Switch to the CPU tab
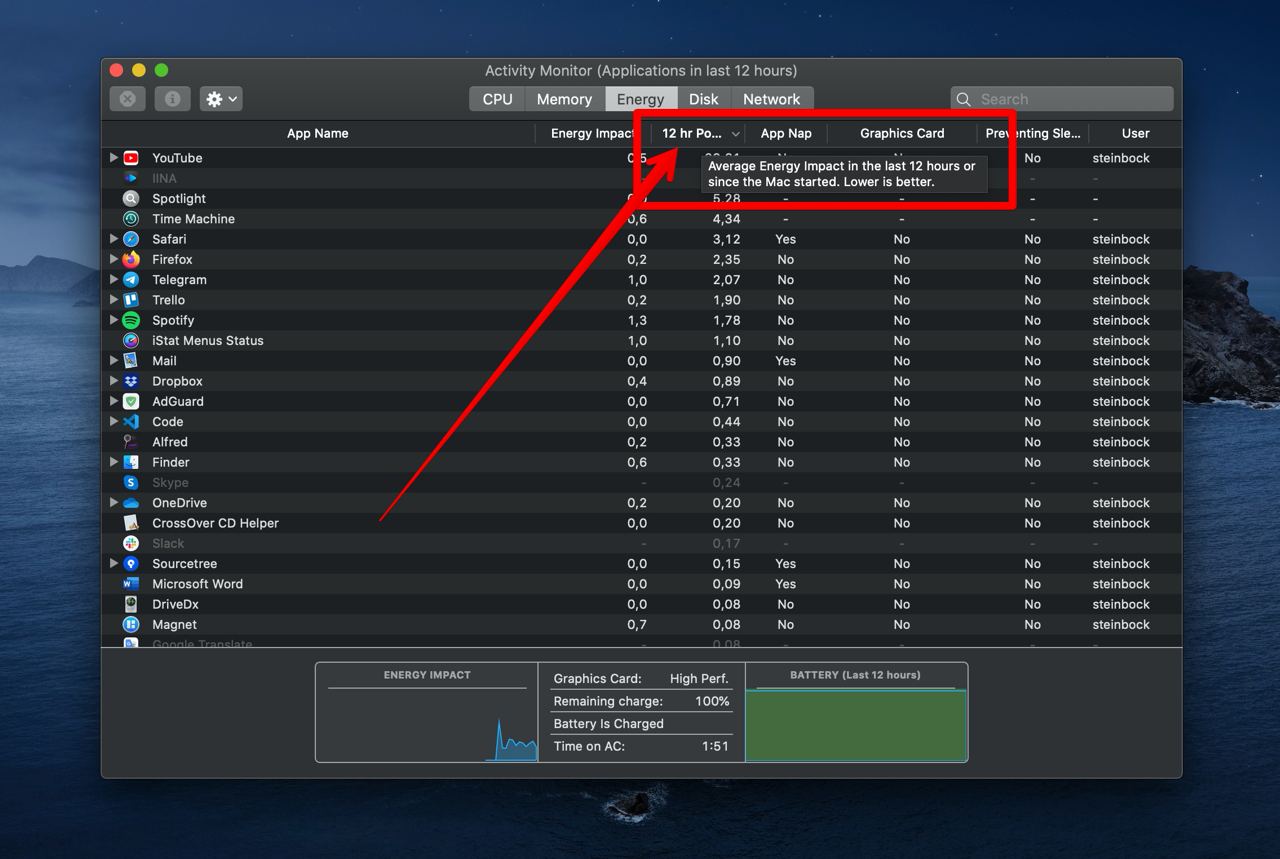1280x859 pixels. tap(497, 99)
